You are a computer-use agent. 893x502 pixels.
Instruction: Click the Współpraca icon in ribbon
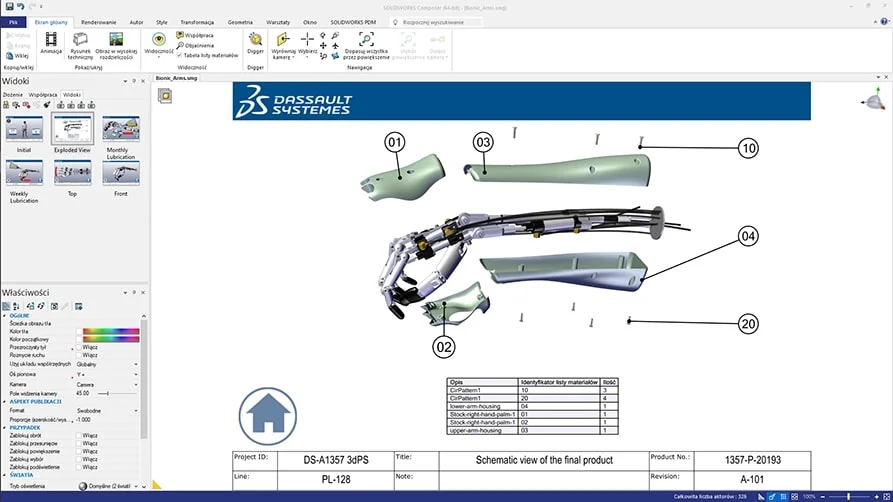click(180, 35)
